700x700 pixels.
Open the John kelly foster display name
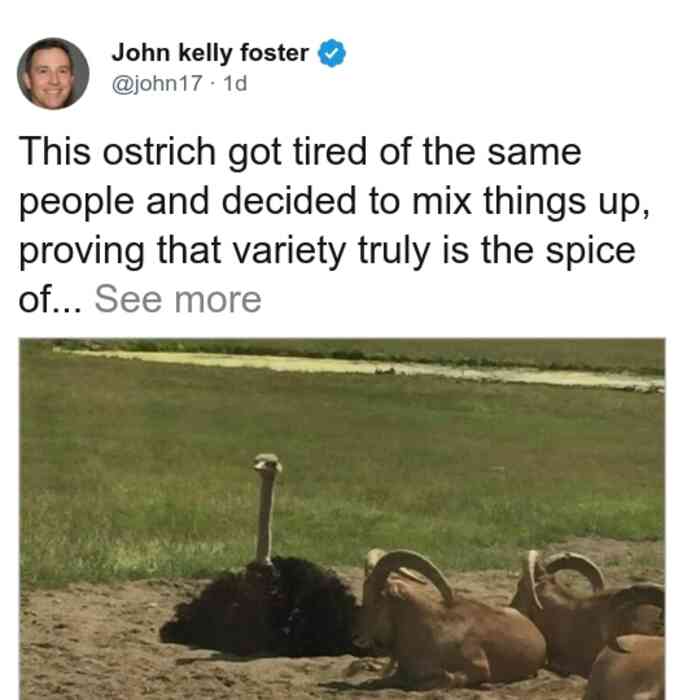pos(210,53)
